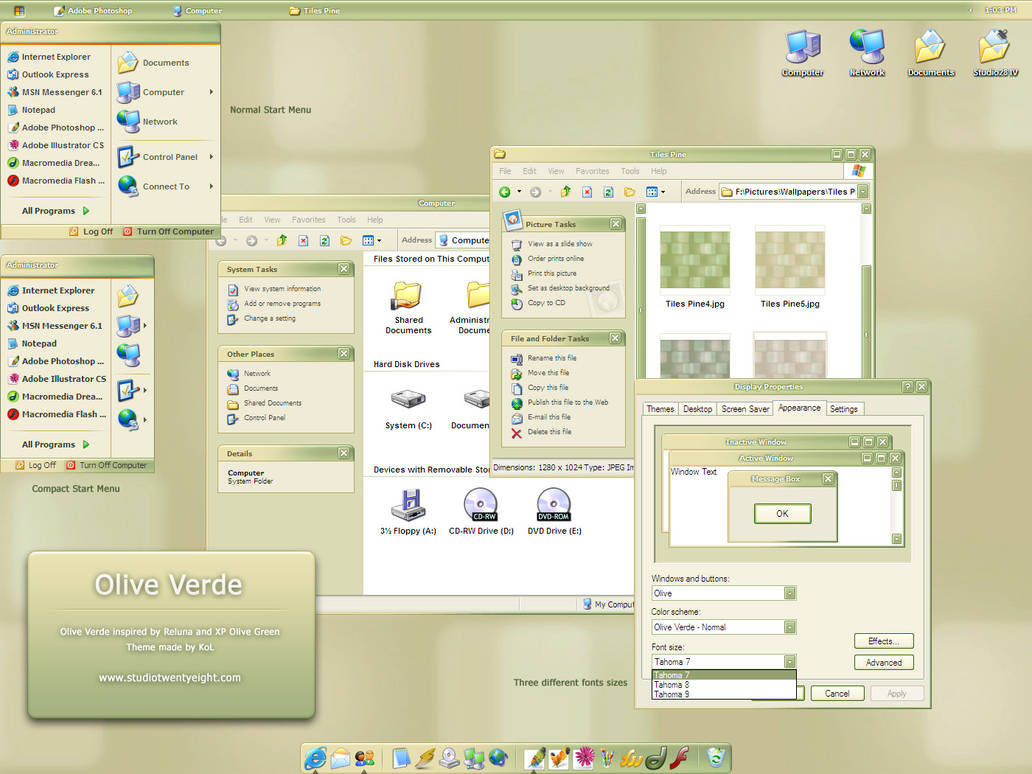Switch to the Desktop tab

click(x=698, y=409)
